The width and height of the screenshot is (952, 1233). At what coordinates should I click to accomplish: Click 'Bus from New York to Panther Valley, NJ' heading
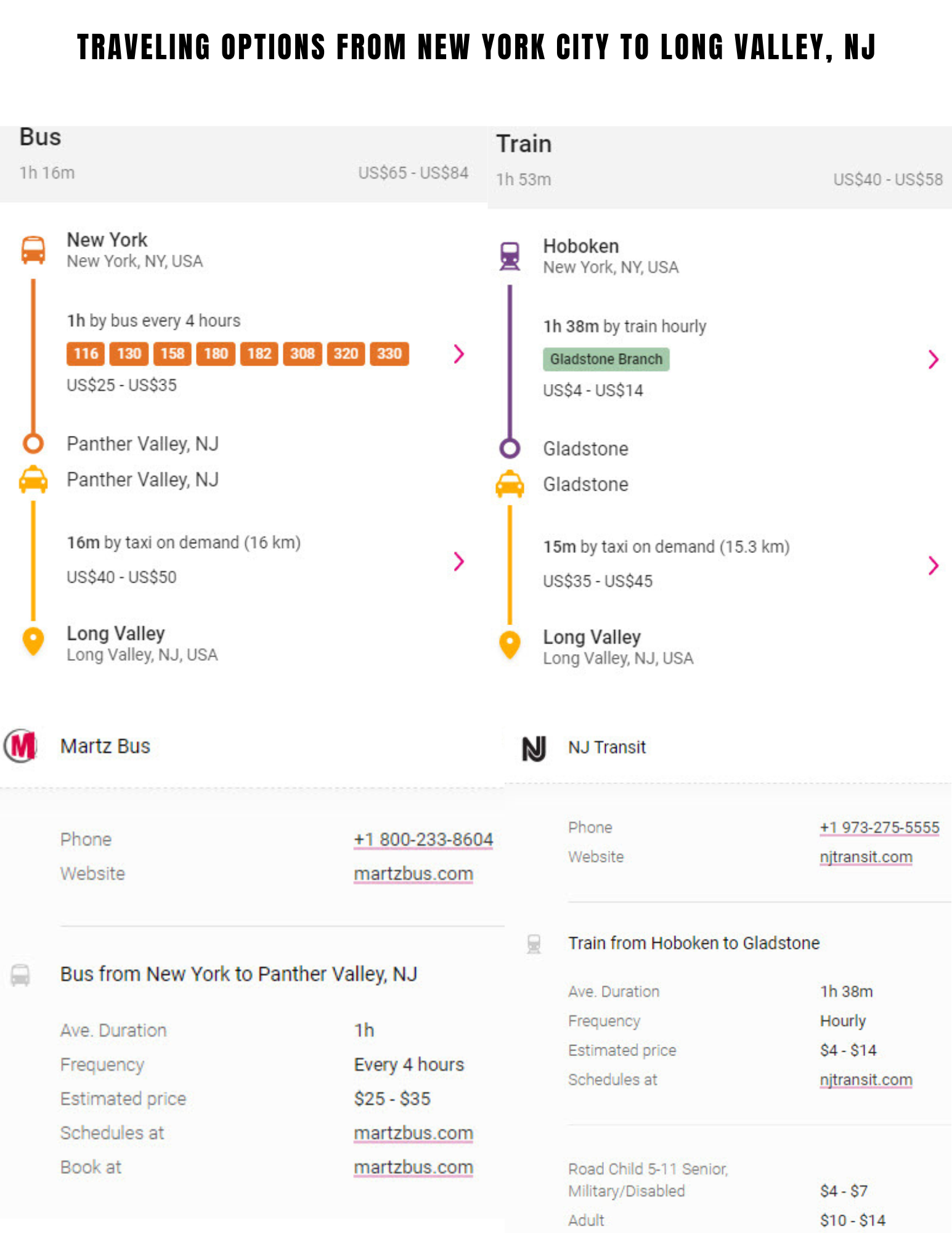pyautogui.click(x=238, y=974)
